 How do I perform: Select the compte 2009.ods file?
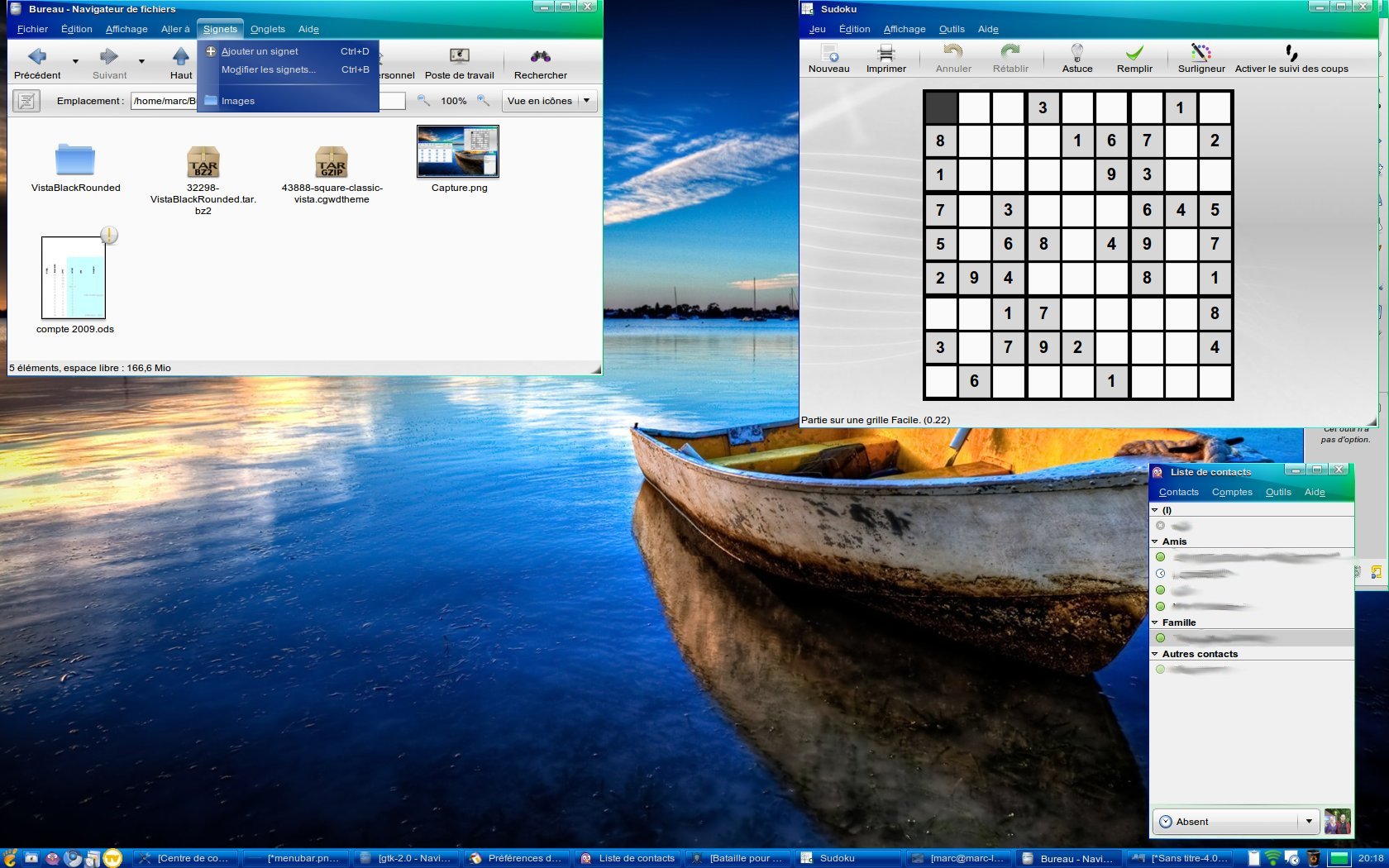[x=74, y=278]
